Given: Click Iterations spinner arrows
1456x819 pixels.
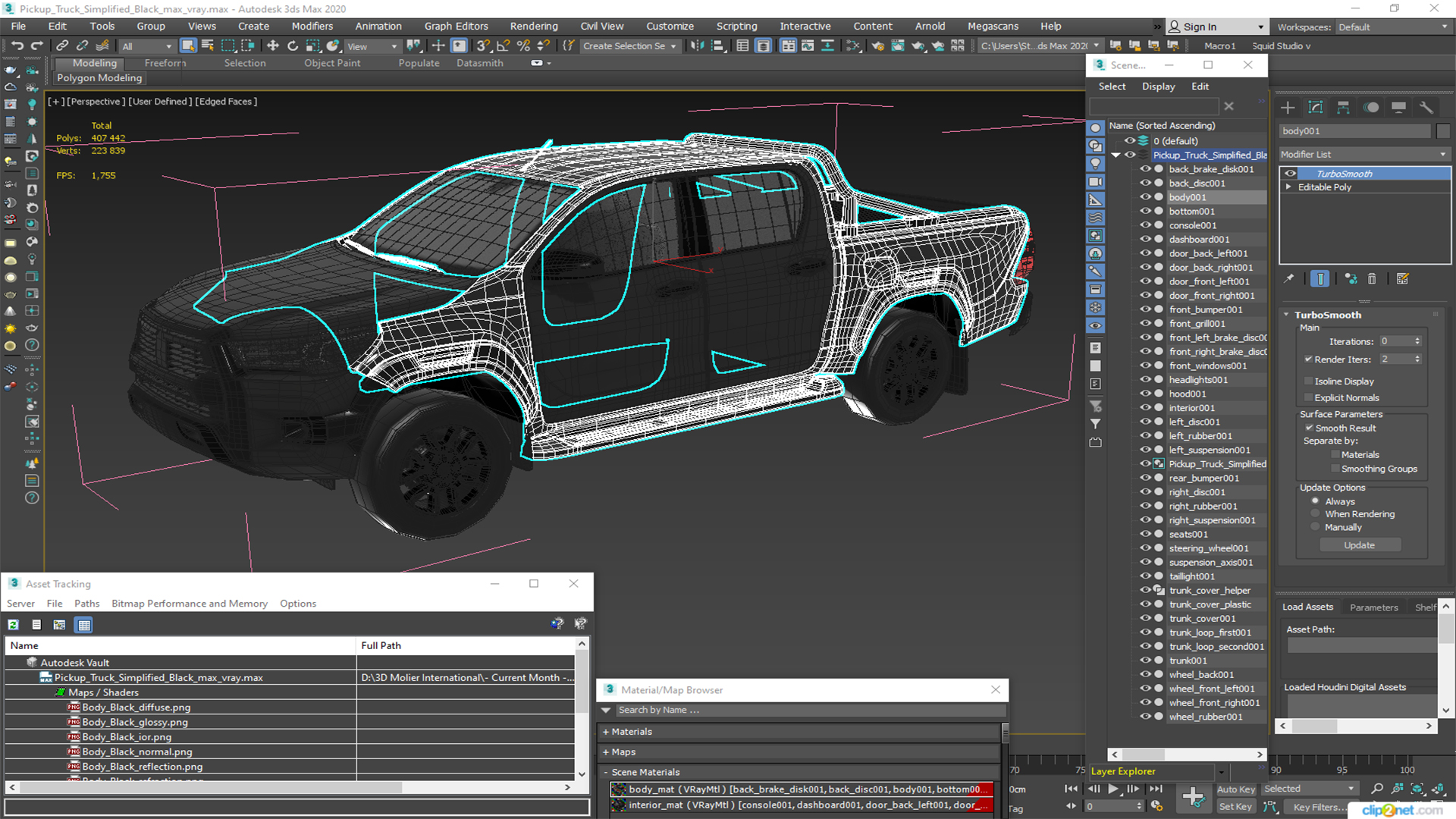Looking at the screenshot, I should [x=1417, y=341].
